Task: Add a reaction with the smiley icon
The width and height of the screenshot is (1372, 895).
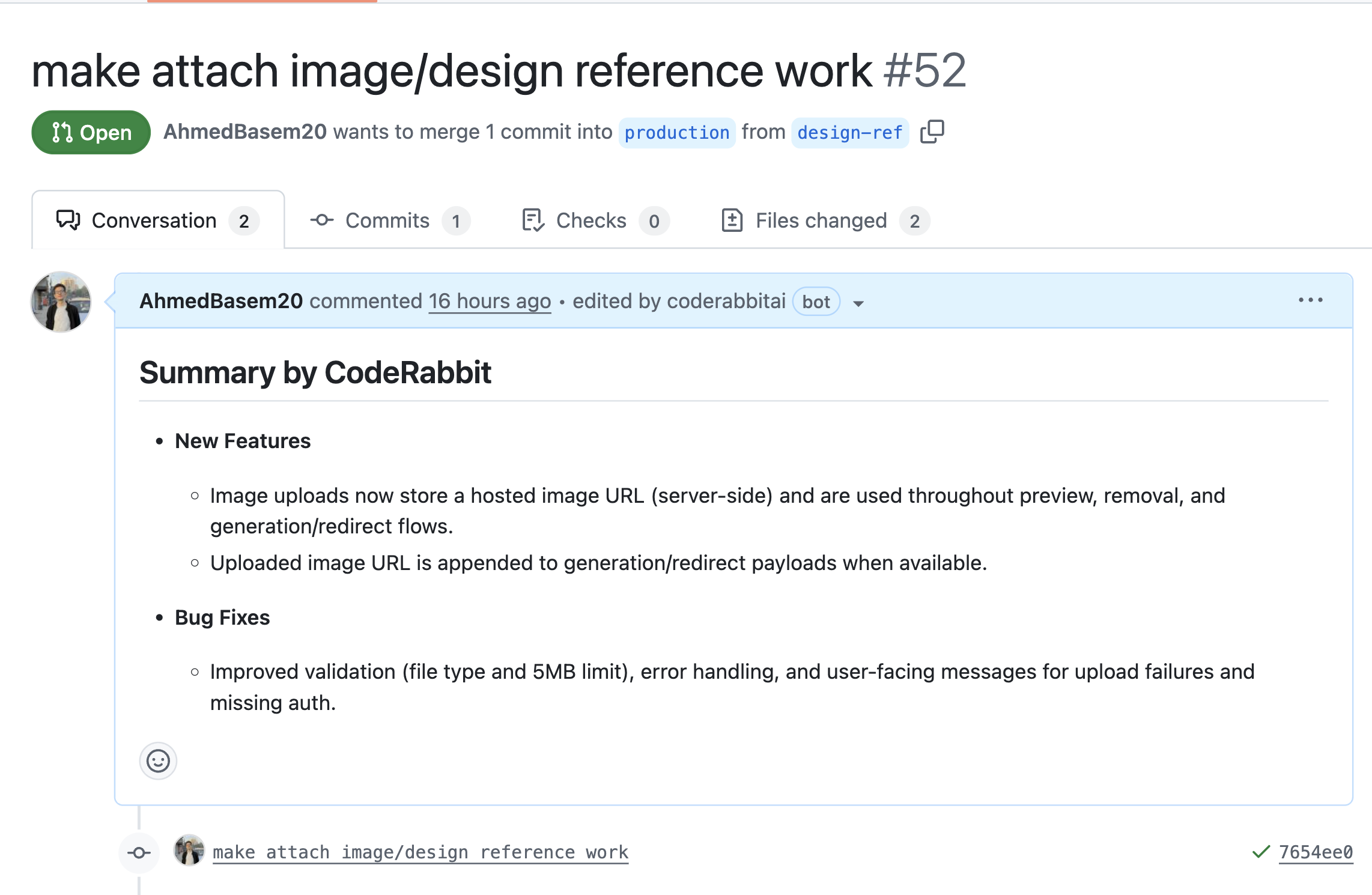Action: click(158, 761)
